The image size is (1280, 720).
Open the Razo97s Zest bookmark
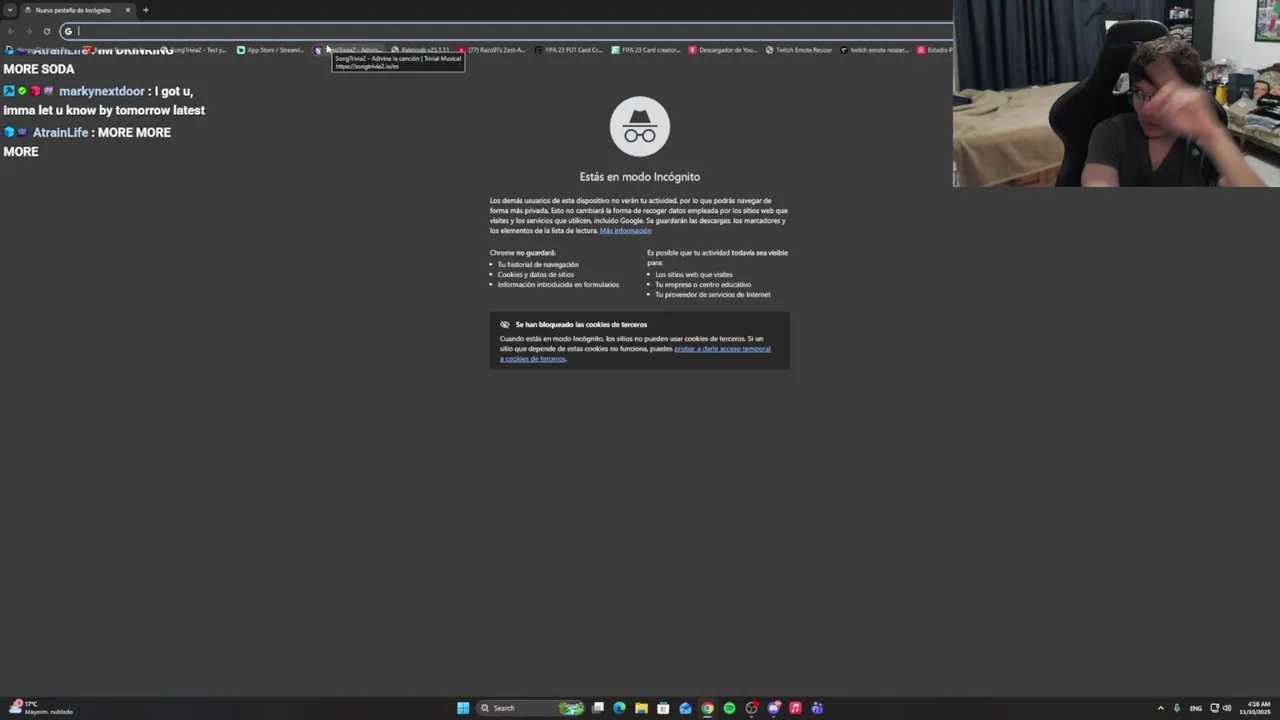(492, 50)
